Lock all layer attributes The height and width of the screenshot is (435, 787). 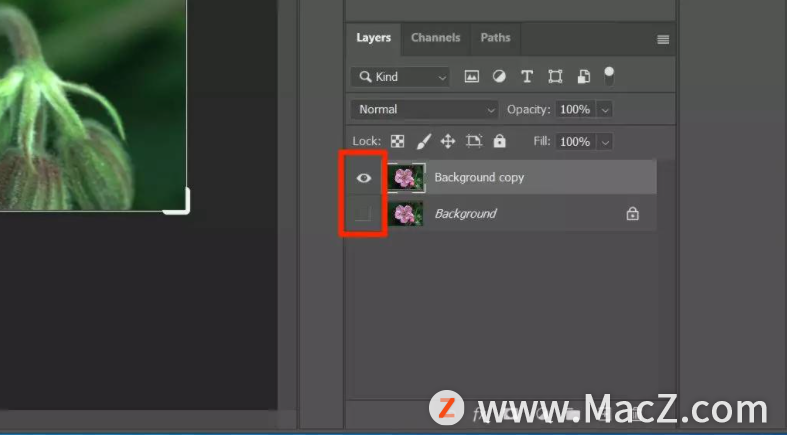[499, 141]
